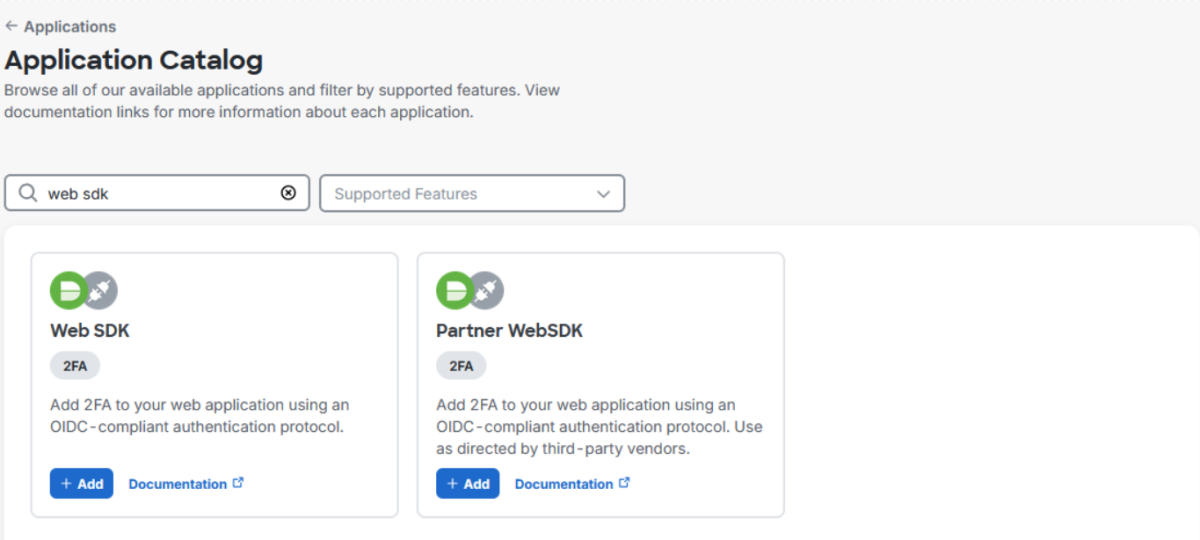Go back via the Applications breadcrumb link

pyautogui.click(x=69, y=27)
